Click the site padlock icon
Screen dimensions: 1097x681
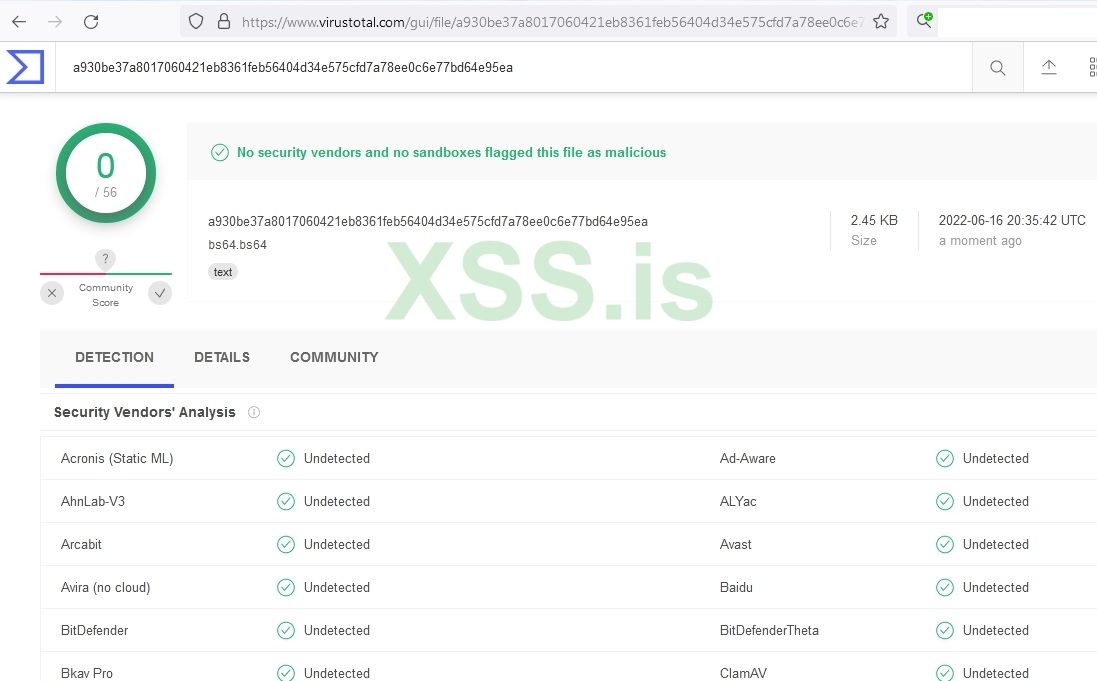pyautogui.click(x=223, y=21)
